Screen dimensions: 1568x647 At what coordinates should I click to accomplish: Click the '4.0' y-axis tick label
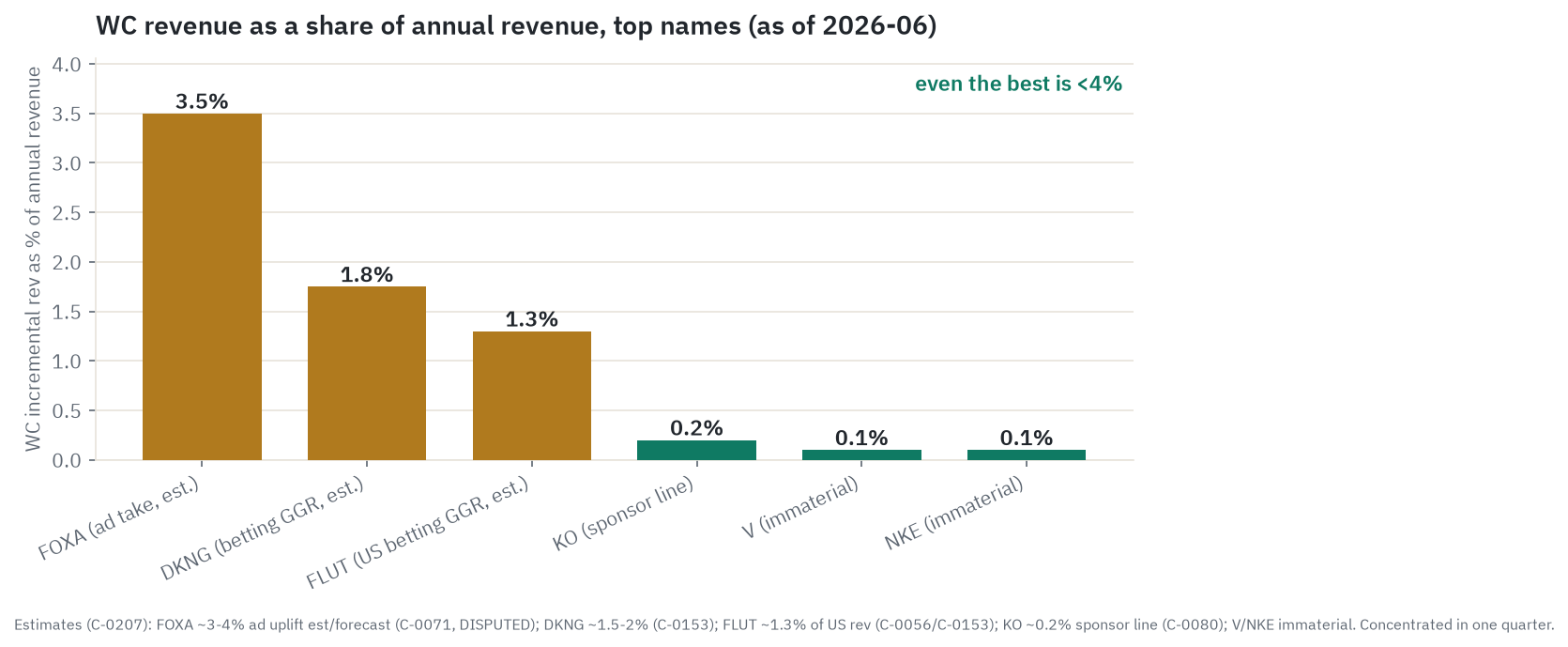tap(68, 65)
